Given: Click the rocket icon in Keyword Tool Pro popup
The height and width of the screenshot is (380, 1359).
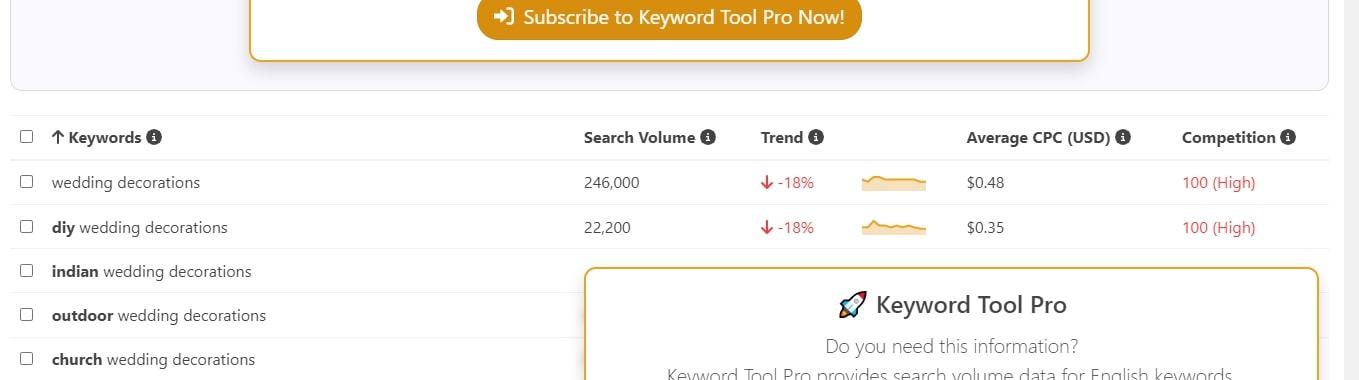Looking at the screenshot, I should click(852, 305).
